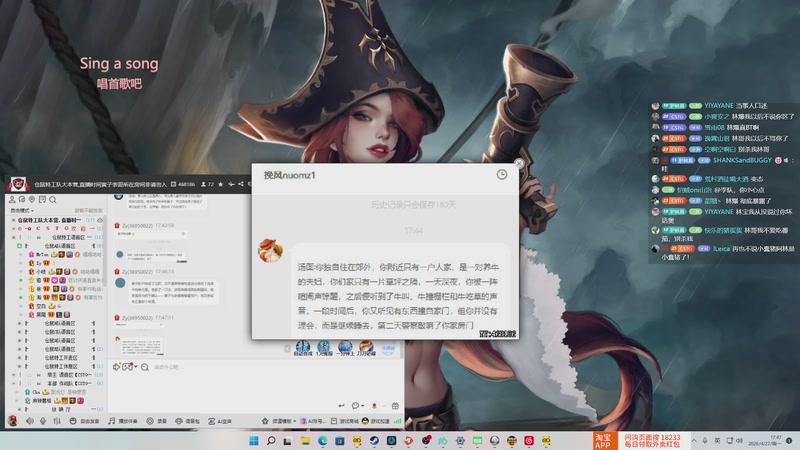Toggle speaker mute in YY bottom bar
The image size is (800, 450).
[30, 421]
